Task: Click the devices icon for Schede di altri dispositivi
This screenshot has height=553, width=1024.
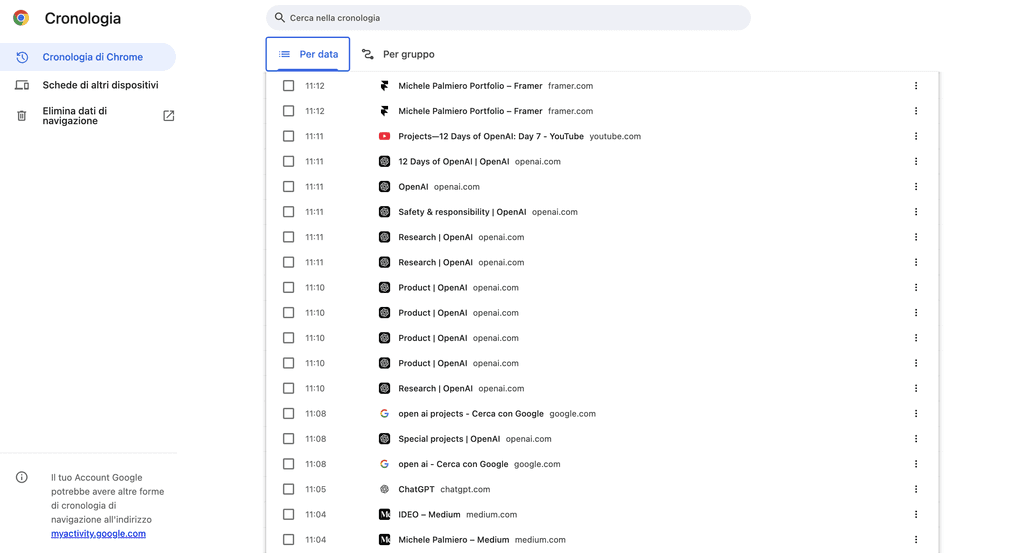Action: click(22, 85)
